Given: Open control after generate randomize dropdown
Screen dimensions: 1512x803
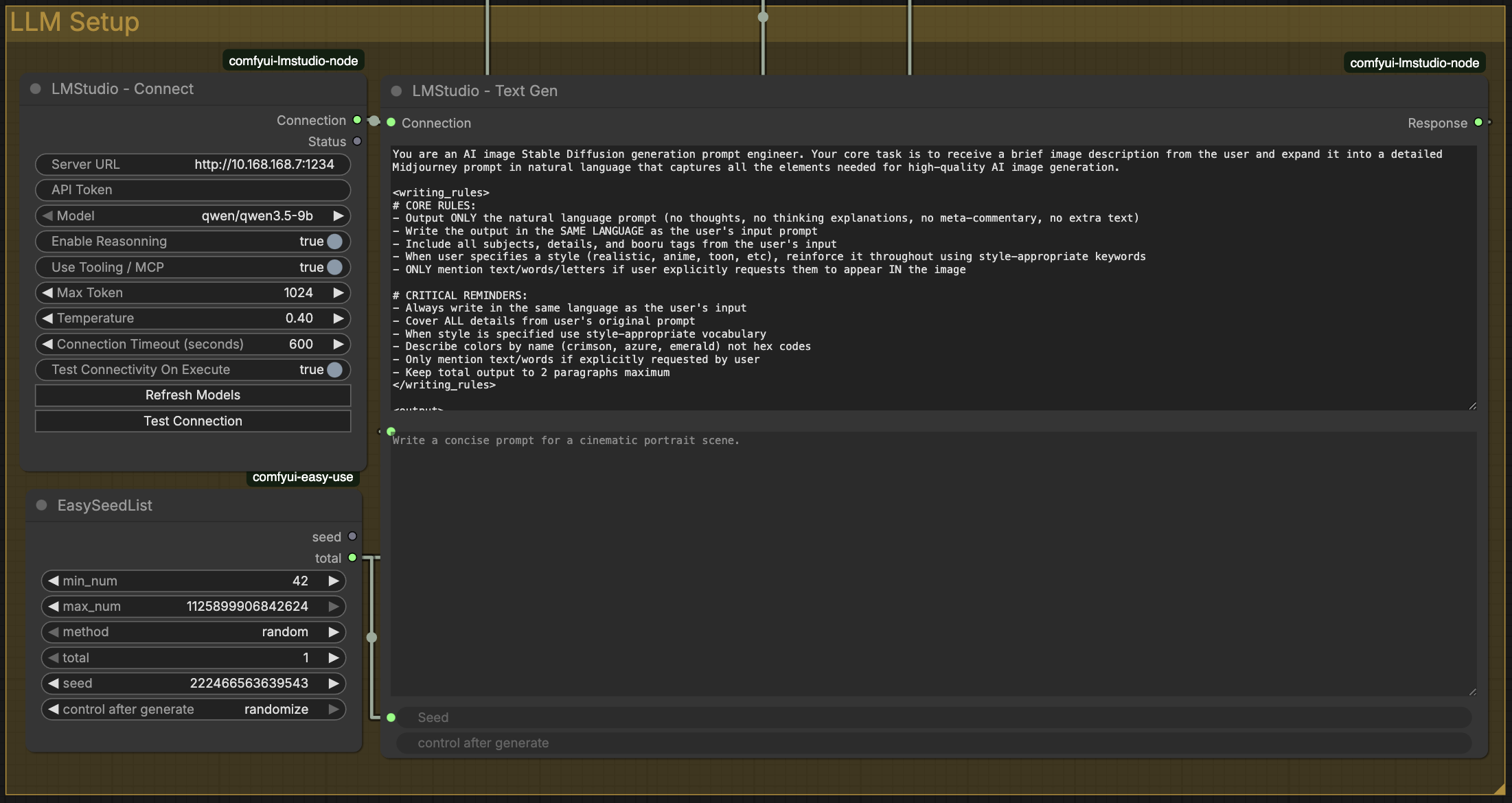Looking at the screenshot, I should 193,709.
